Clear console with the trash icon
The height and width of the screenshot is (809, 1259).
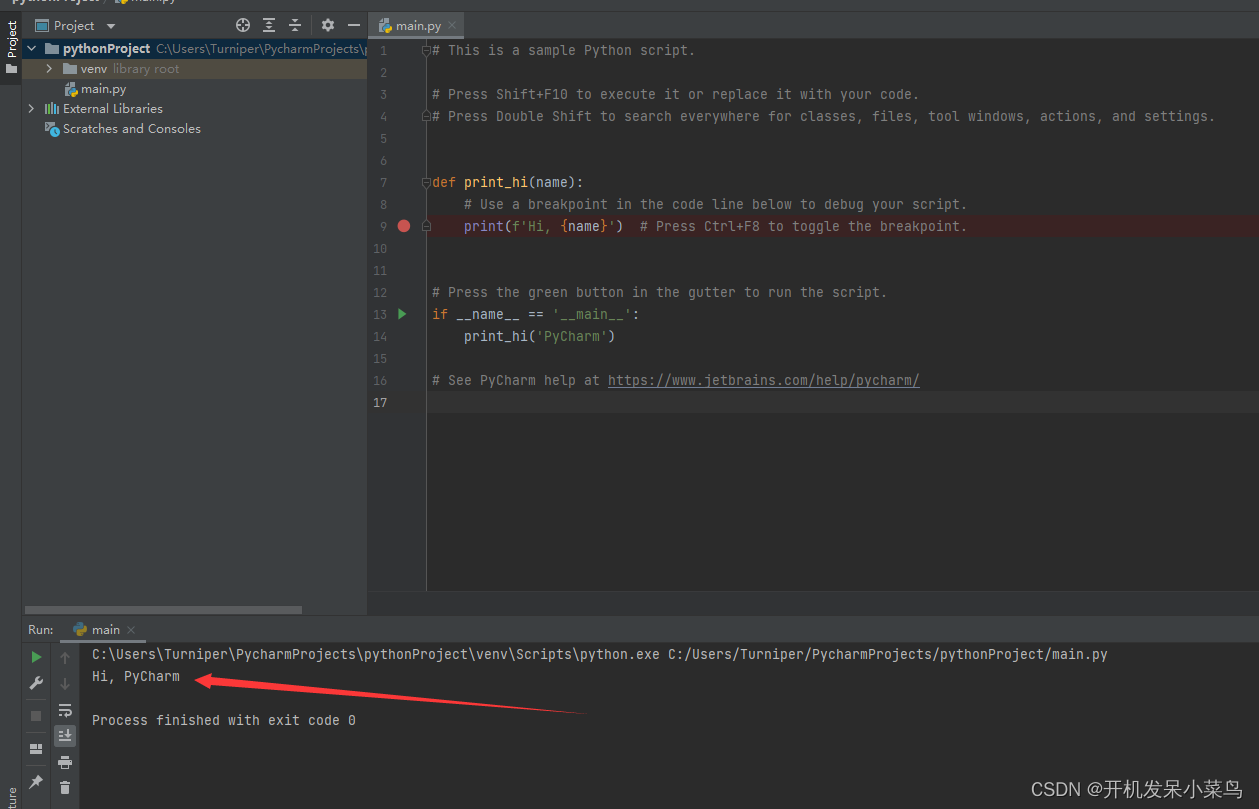pos(65,787)
